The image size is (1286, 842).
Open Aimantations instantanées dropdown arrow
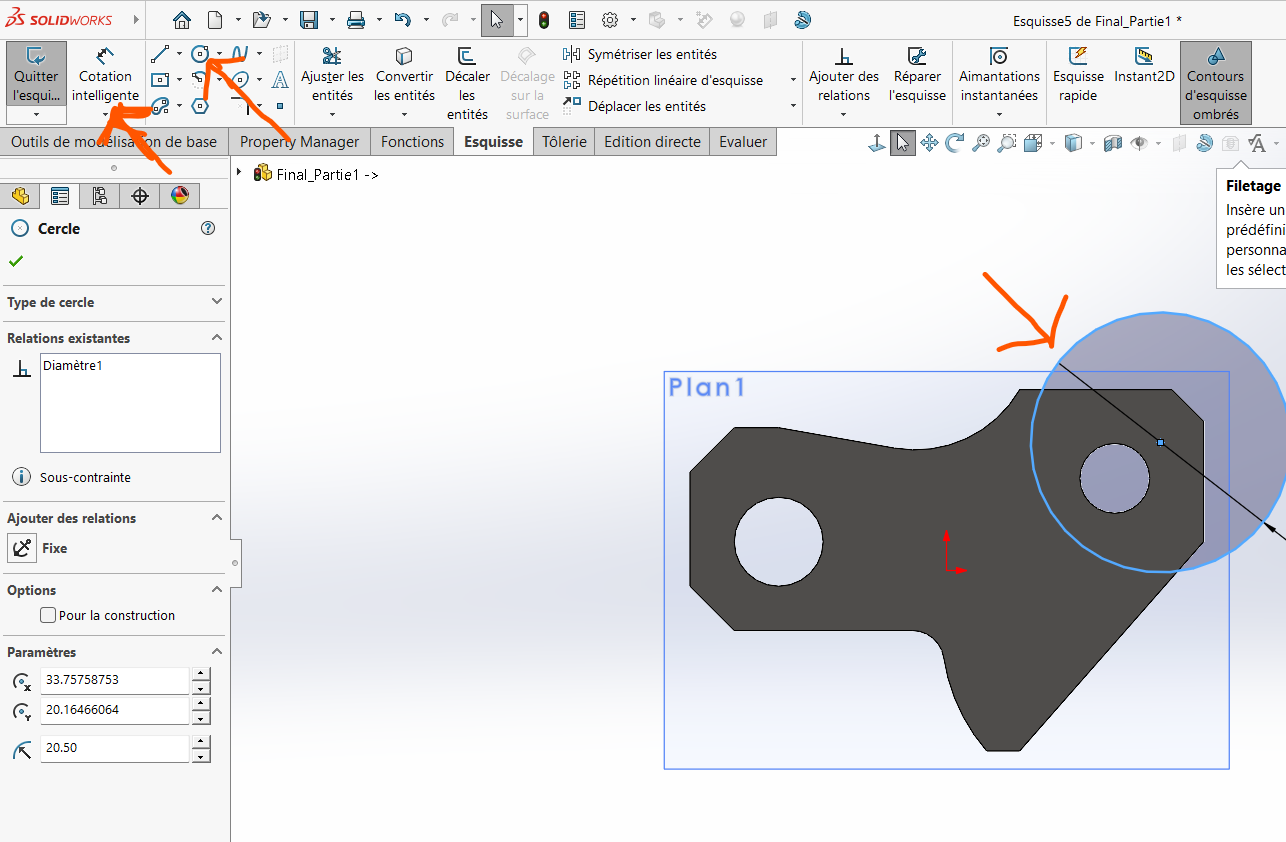tap(998, 115)
